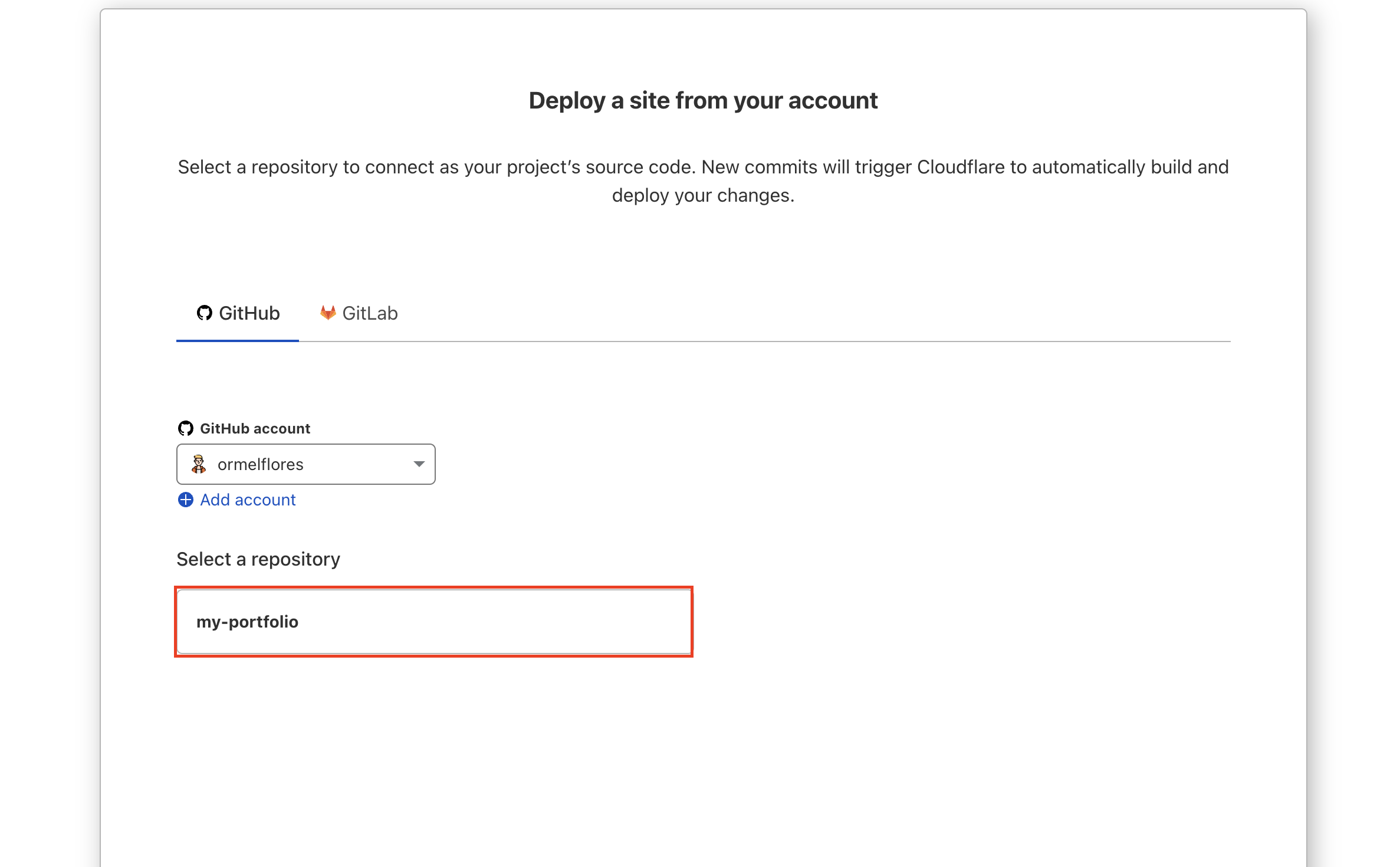Click the ormelflores user avatar icon

(x=199, y=464)
